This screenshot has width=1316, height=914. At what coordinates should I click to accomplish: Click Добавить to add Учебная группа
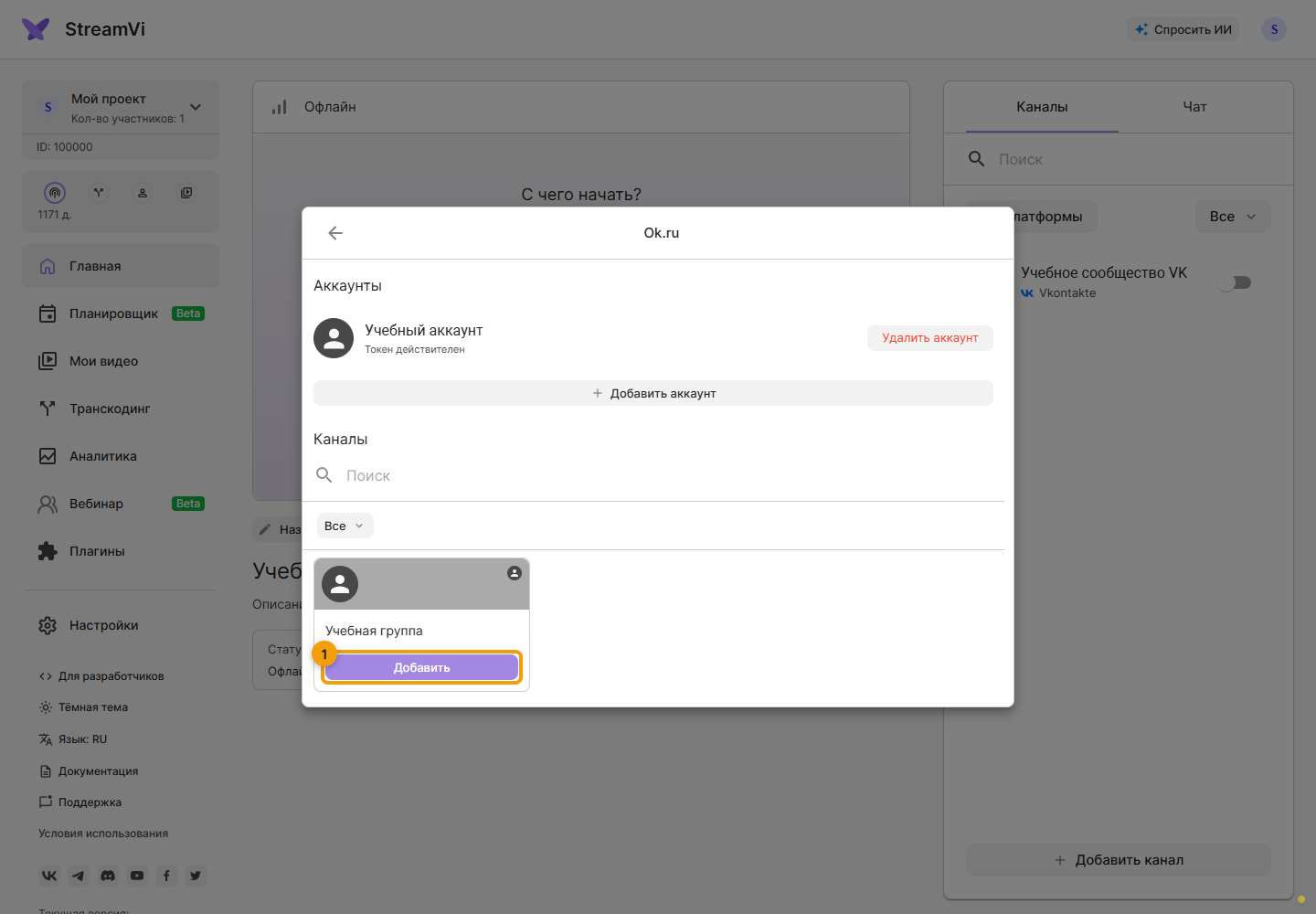tap(421, 667)
